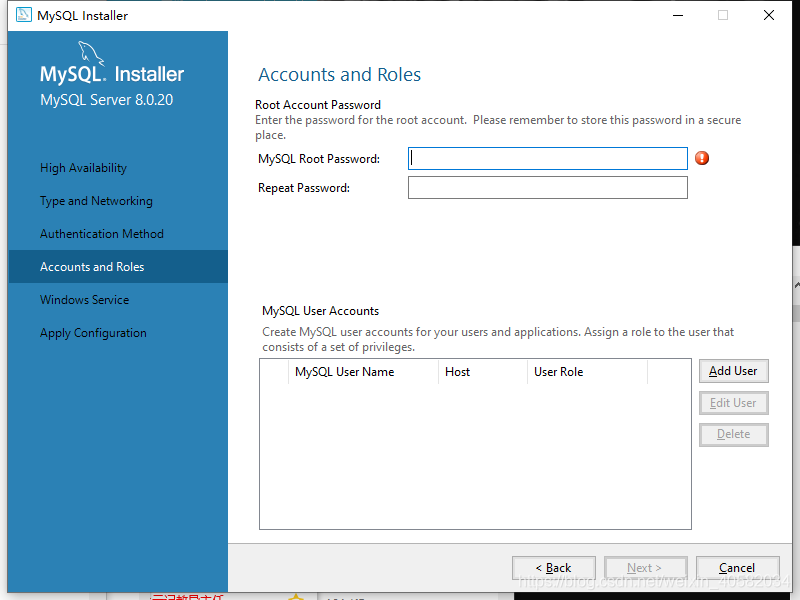Click the Next > button

click(645, 568)
